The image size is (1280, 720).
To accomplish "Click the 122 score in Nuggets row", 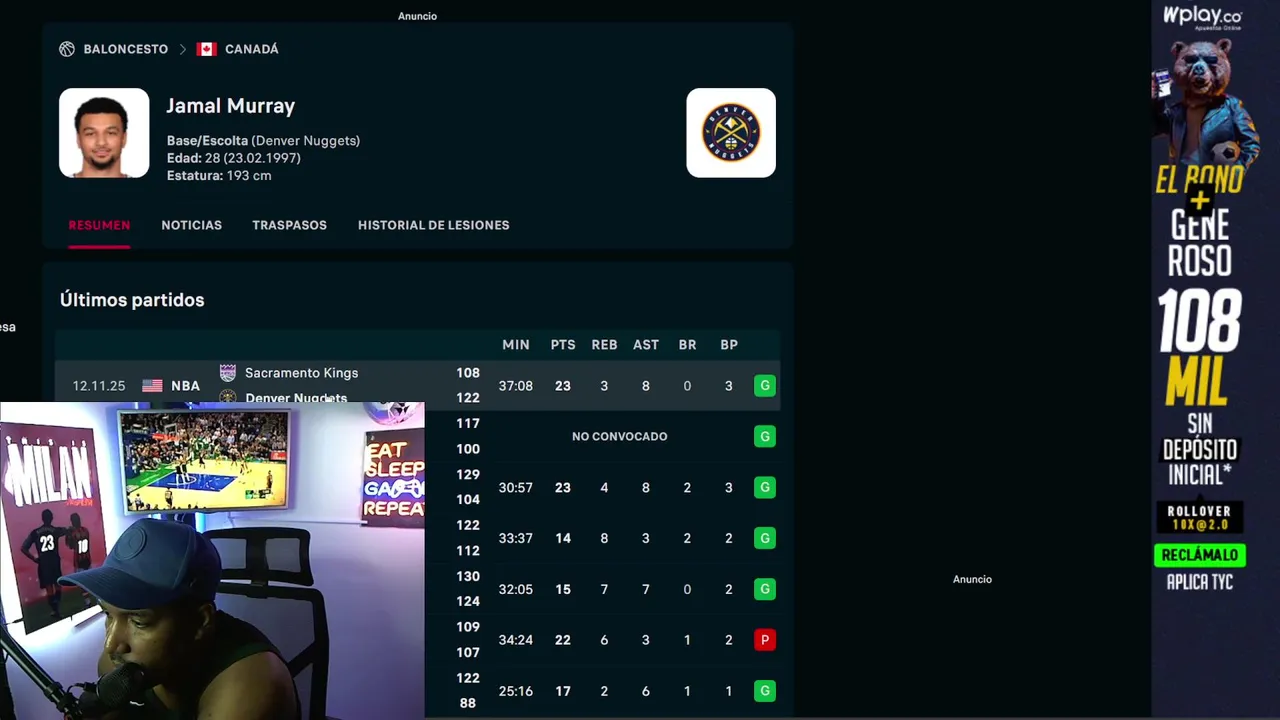I will click(468, 397).
